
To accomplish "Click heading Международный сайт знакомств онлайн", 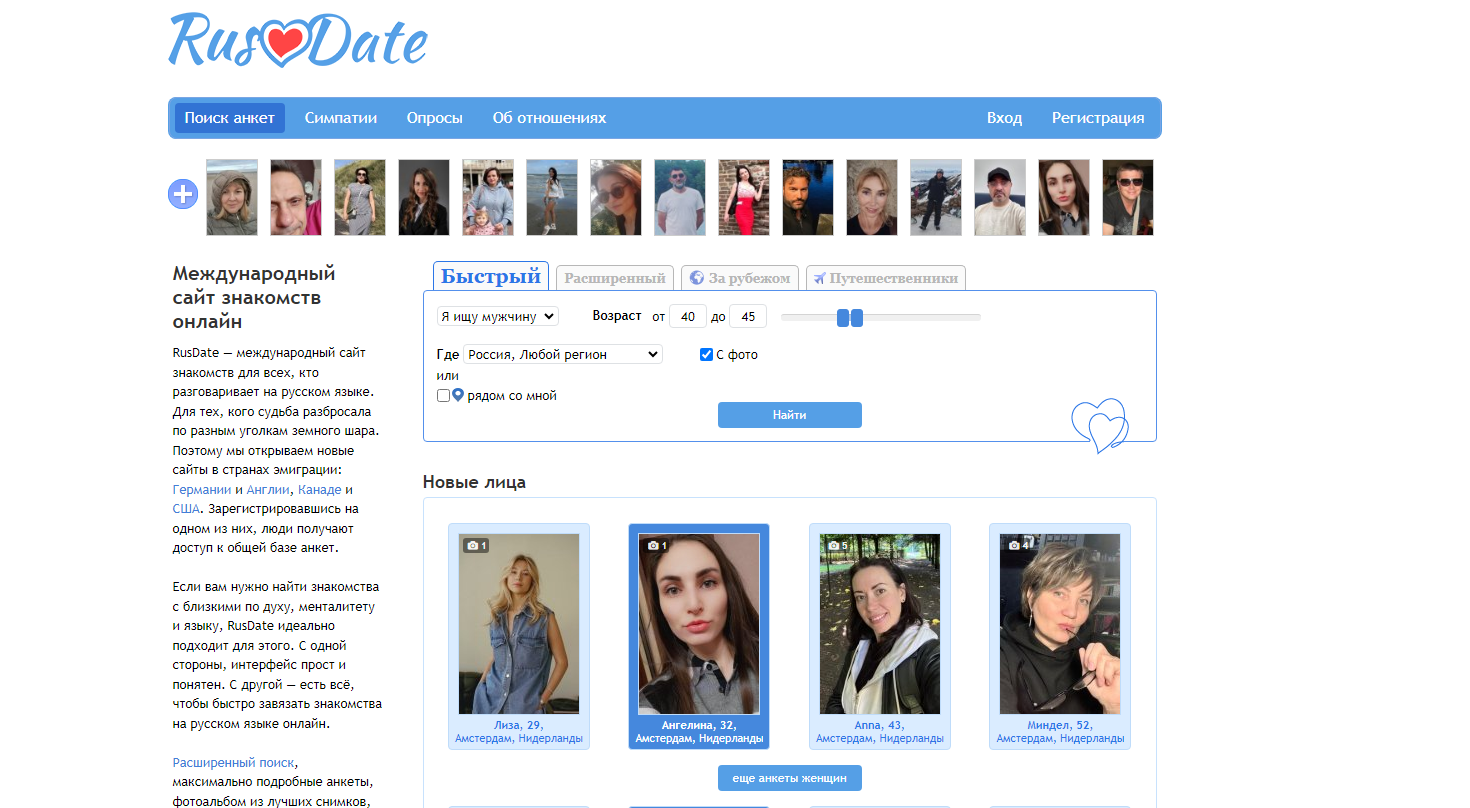I will [254, 297].
